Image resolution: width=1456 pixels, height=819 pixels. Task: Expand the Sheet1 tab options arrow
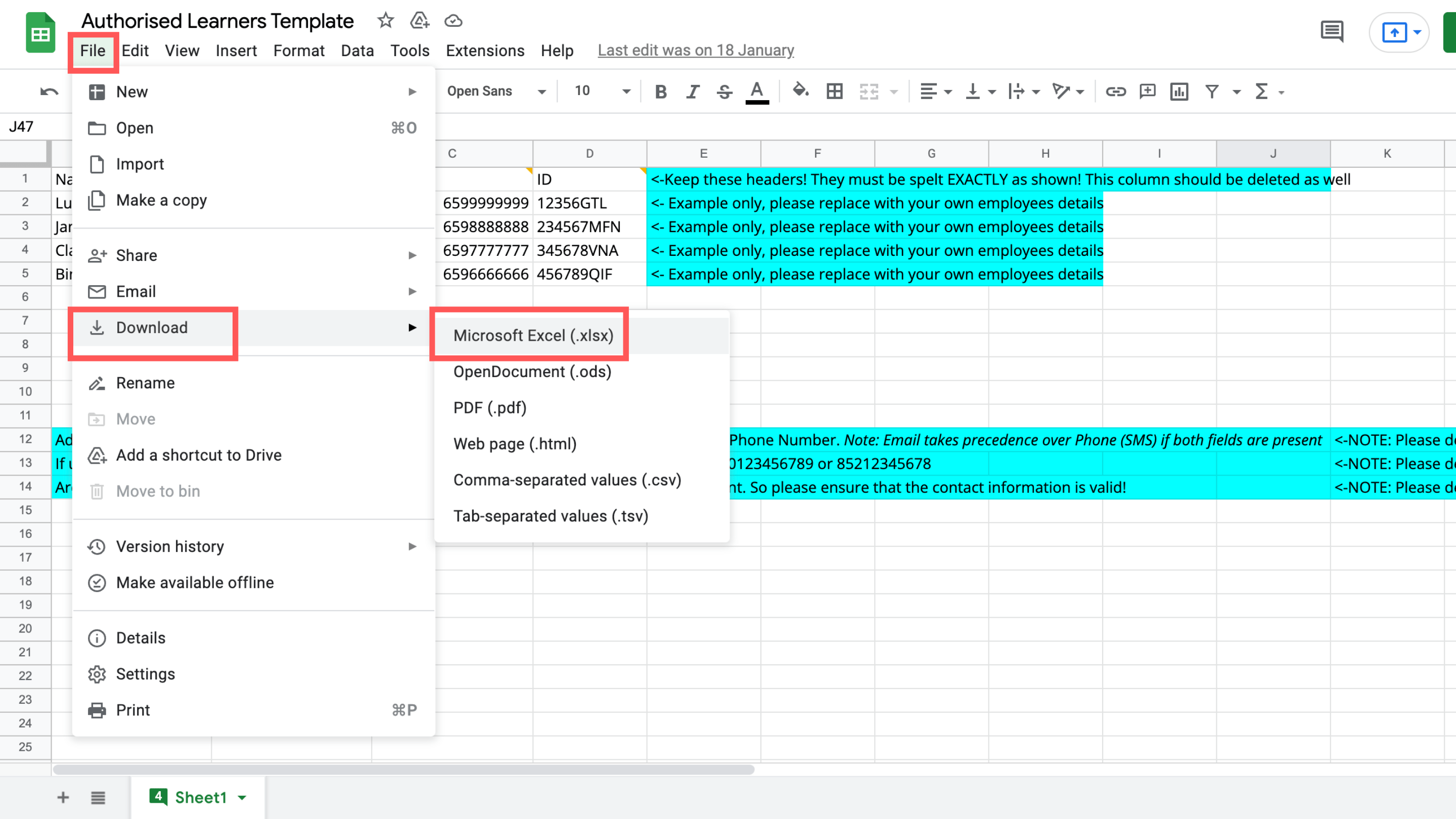click(243, 798)
